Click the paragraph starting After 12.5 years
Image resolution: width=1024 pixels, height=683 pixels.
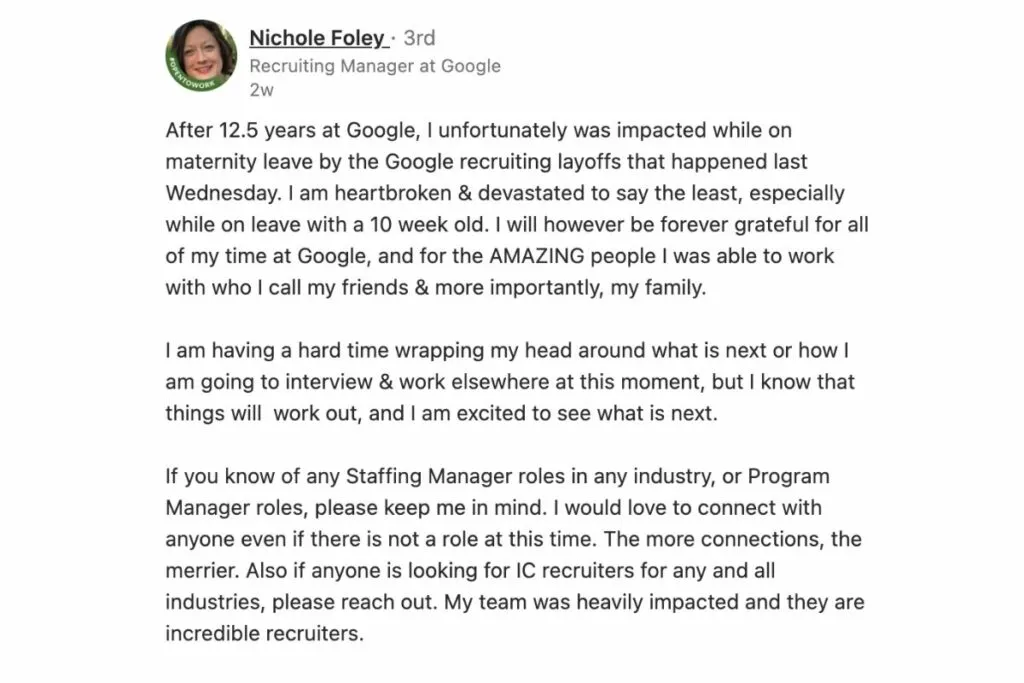pyautogui.click(x=517, y=208)
